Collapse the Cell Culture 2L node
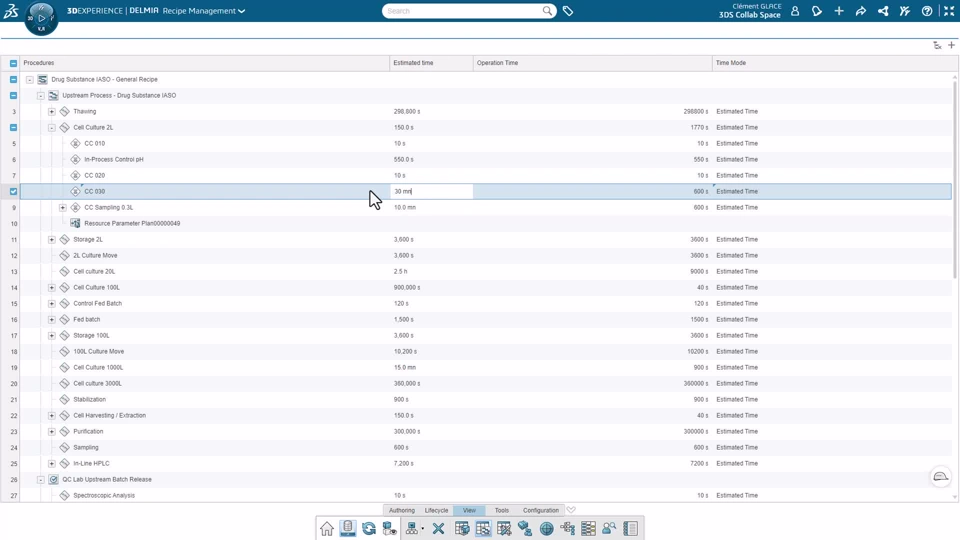This screenshot has width=960, height=540. pos(51,127)
